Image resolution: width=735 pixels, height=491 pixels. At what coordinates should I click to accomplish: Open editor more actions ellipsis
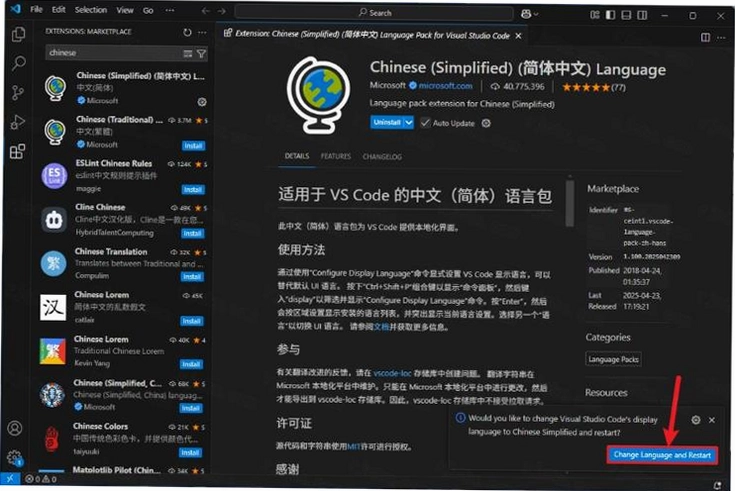tap(721, 38)
